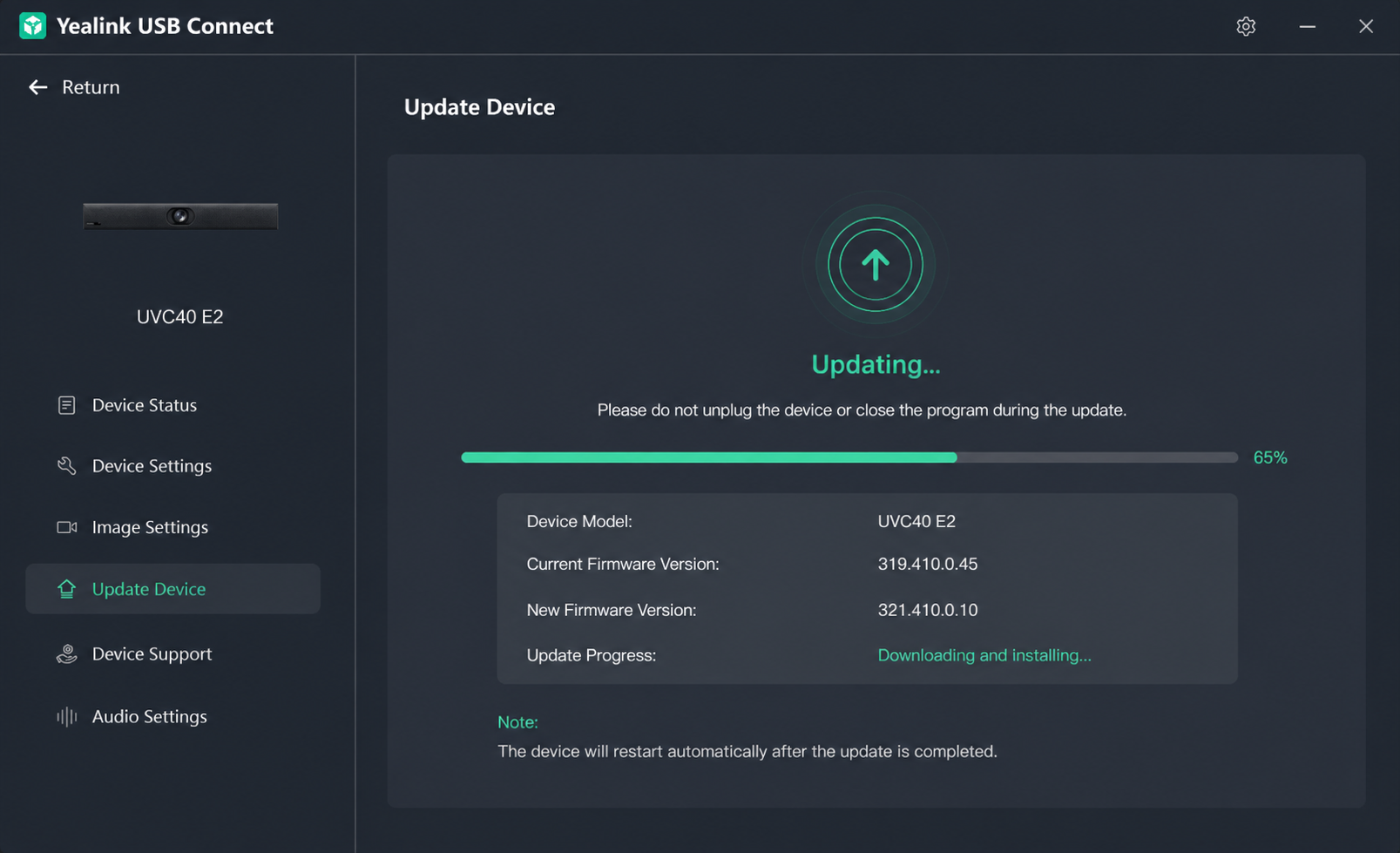Click the Image Settings camera icon
This screenshot has height=853, width=1400.
(x=67, y=527)
